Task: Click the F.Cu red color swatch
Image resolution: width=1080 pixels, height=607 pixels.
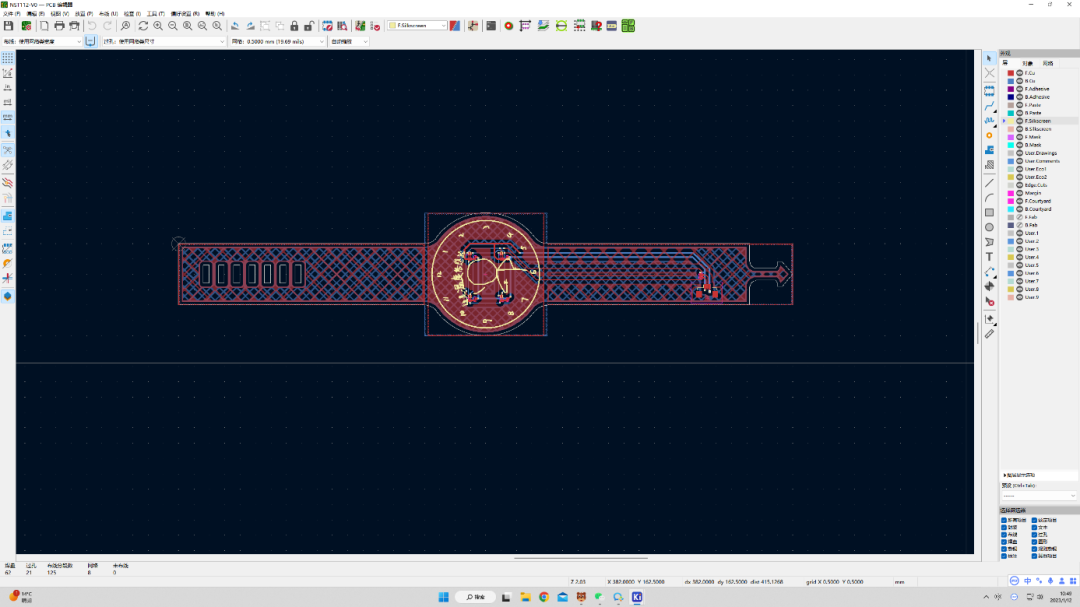Action: 1010,73
